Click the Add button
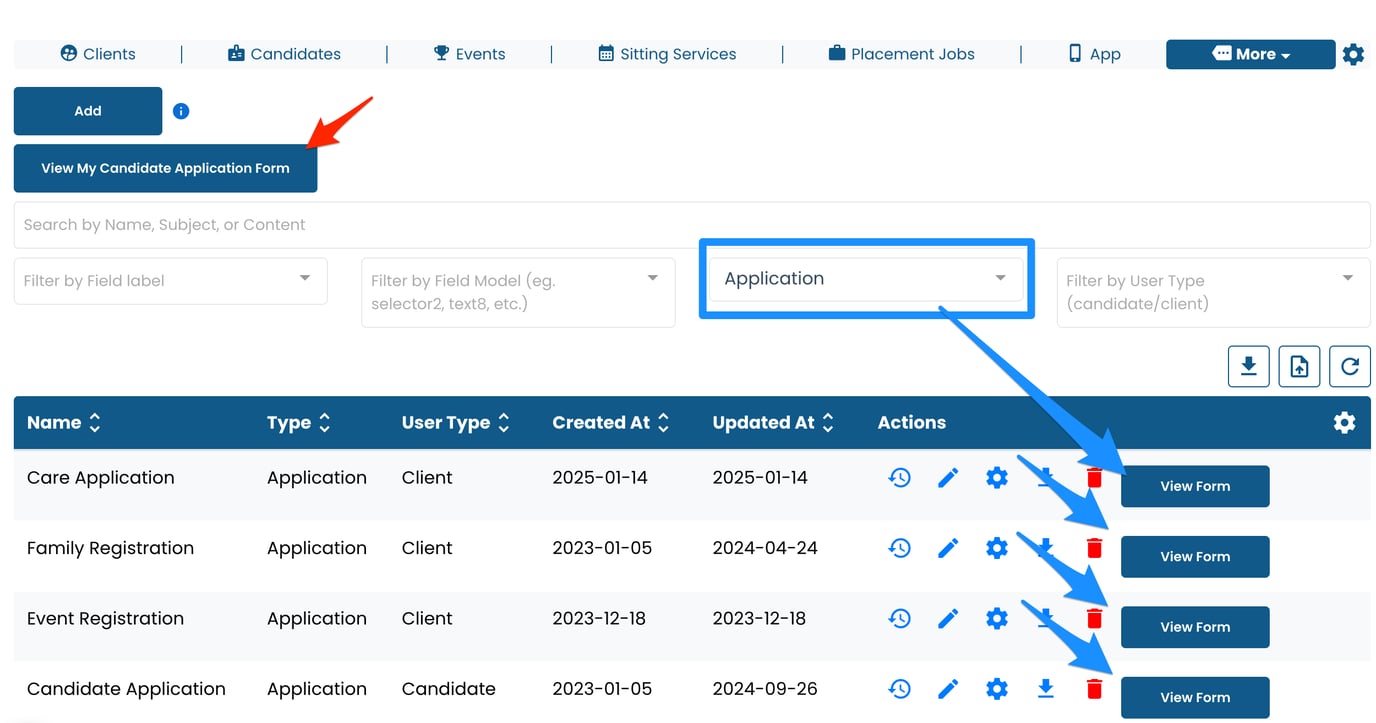Viewport: 1376px width, 723px height. 87,111
